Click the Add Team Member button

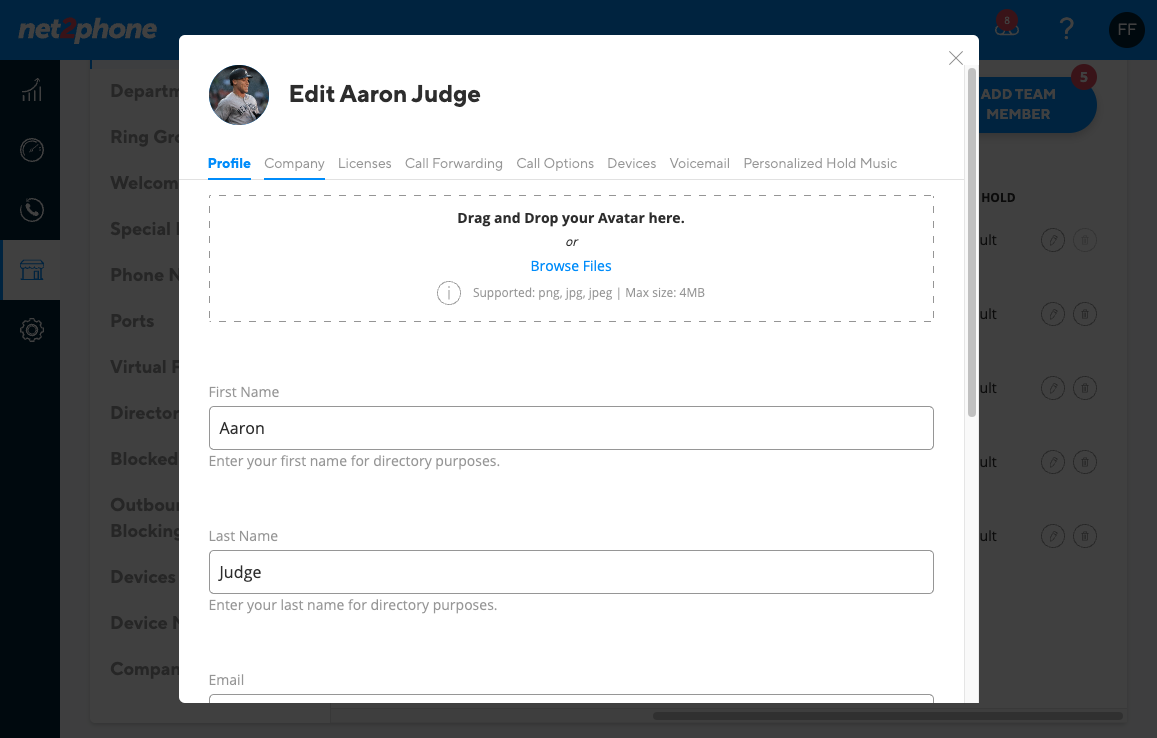(1037, 104)
